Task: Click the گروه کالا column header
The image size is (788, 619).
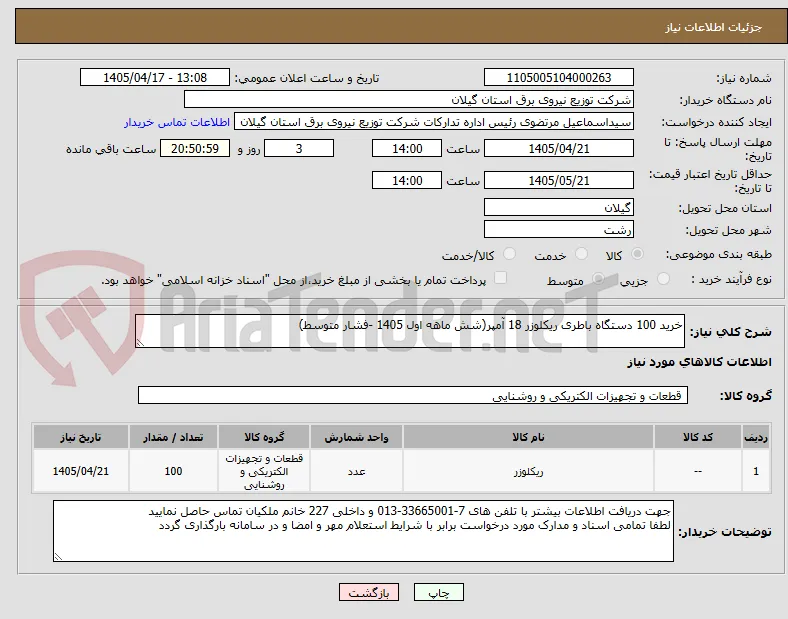Action: pos(264,437)
